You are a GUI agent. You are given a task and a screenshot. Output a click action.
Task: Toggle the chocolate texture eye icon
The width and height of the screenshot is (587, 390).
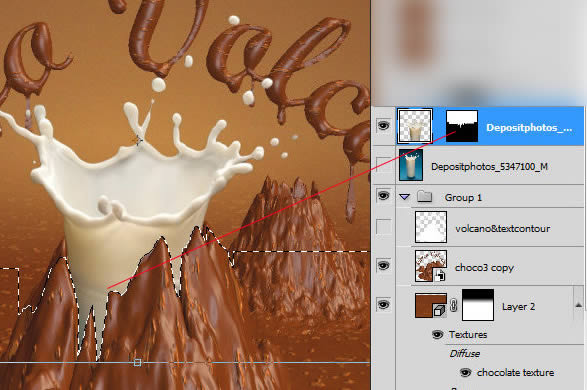pyautogui.click(x=465, y=372)
